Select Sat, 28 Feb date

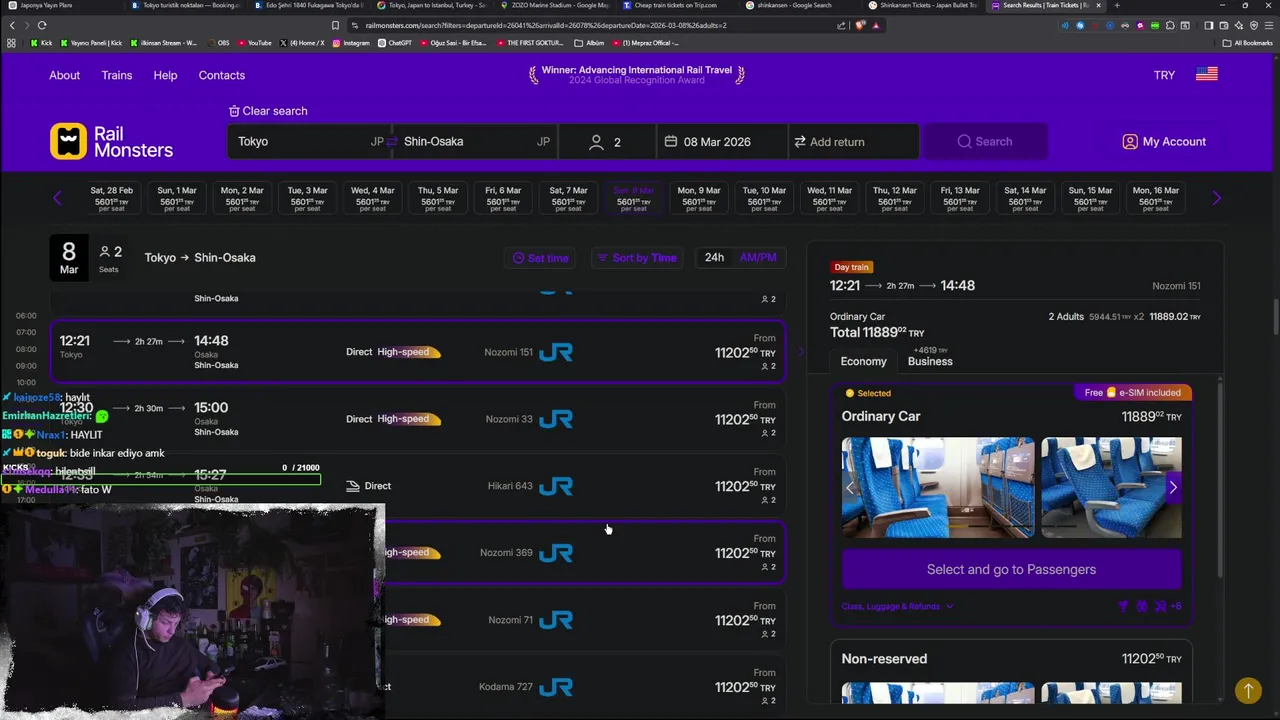click(x=111, y=198)
